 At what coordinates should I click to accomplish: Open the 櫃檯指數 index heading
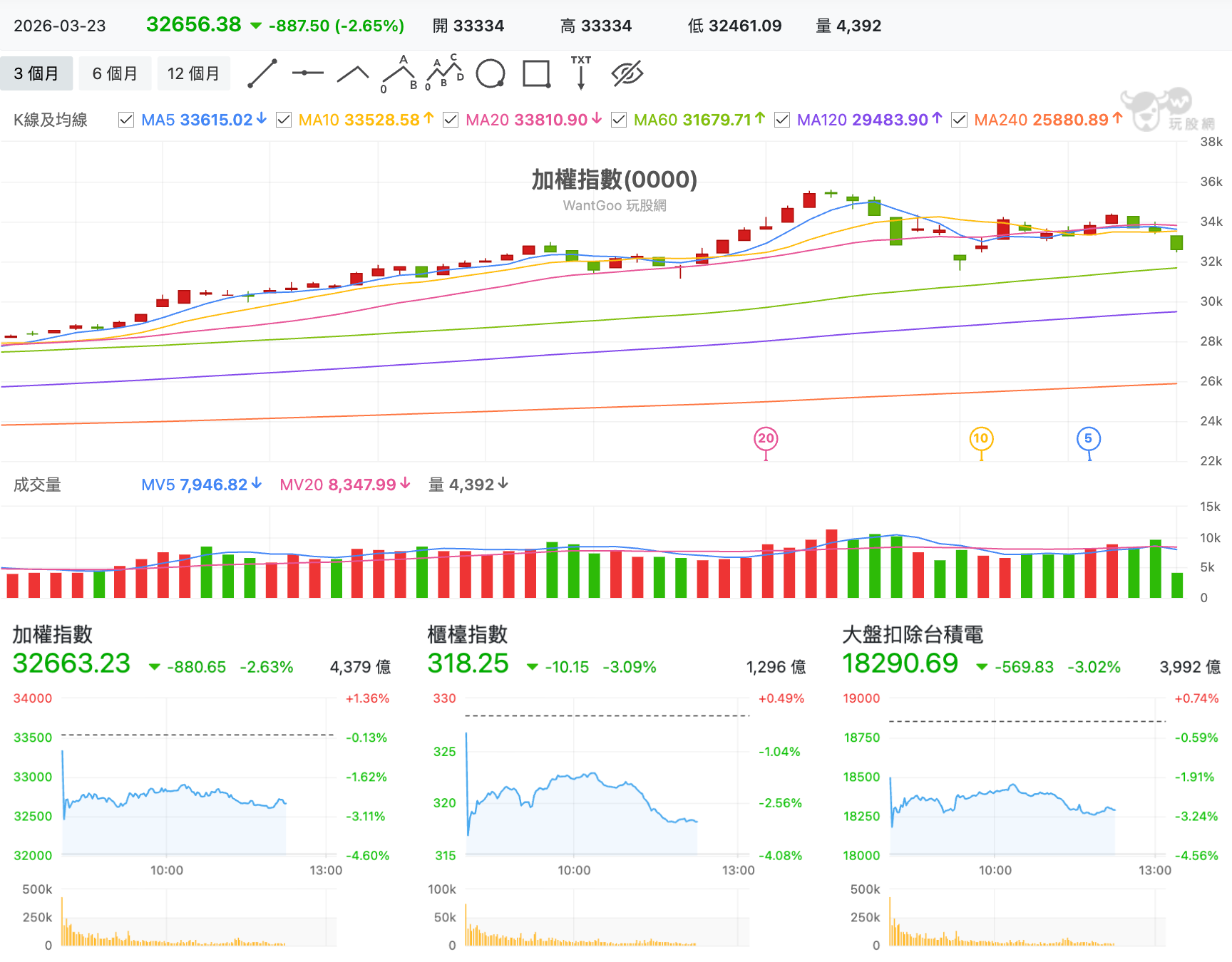[x=468, y=634]
